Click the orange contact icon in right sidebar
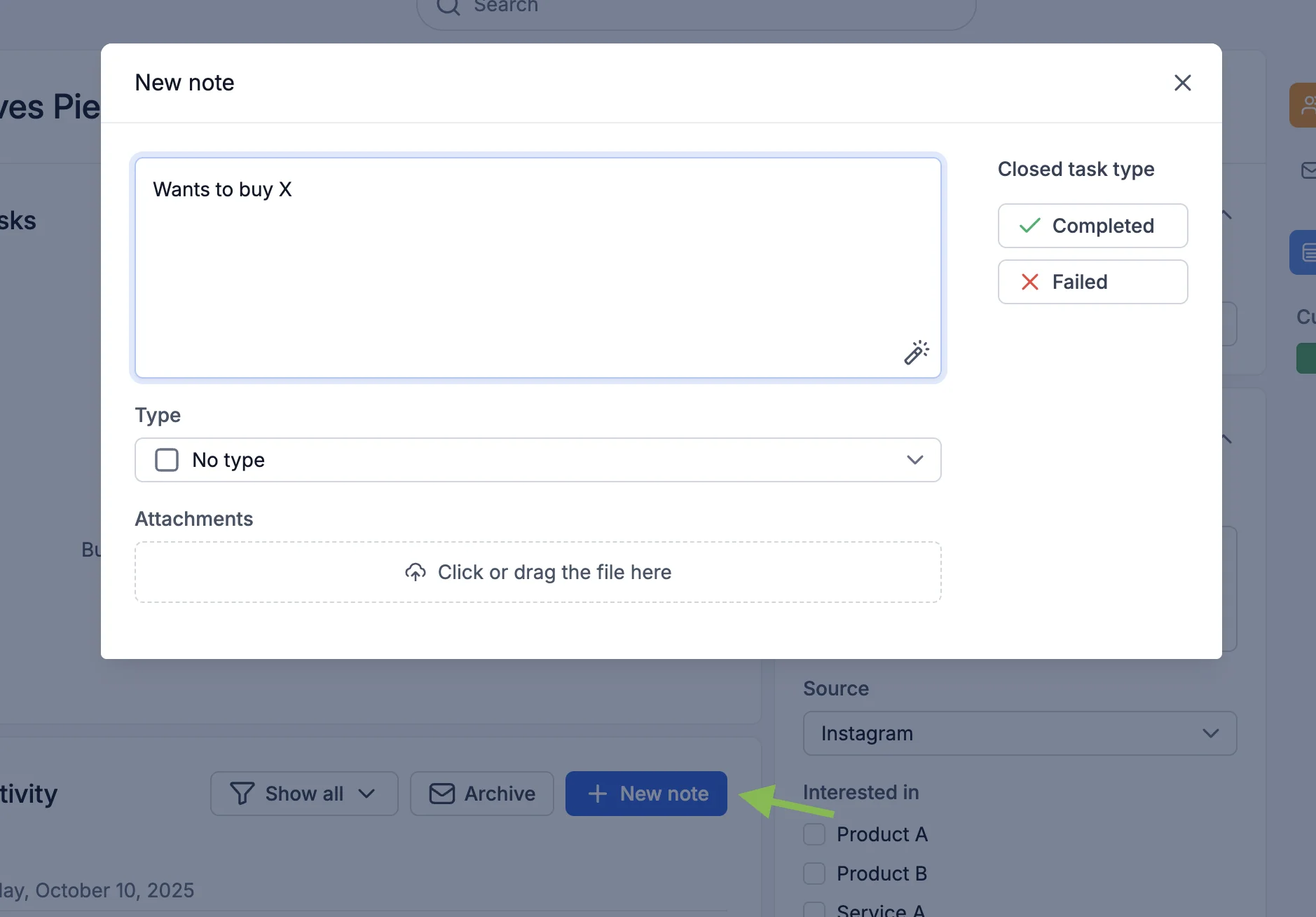1316x917 pixels. [1303, 105]
